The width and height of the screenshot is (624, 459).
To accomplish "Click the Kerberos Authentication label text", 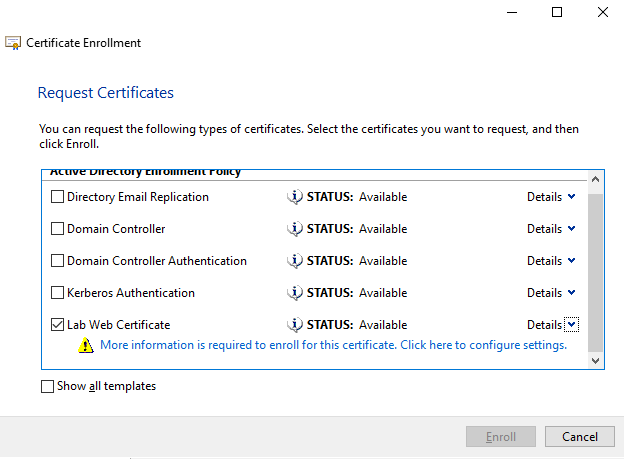I will coord(131,293).
